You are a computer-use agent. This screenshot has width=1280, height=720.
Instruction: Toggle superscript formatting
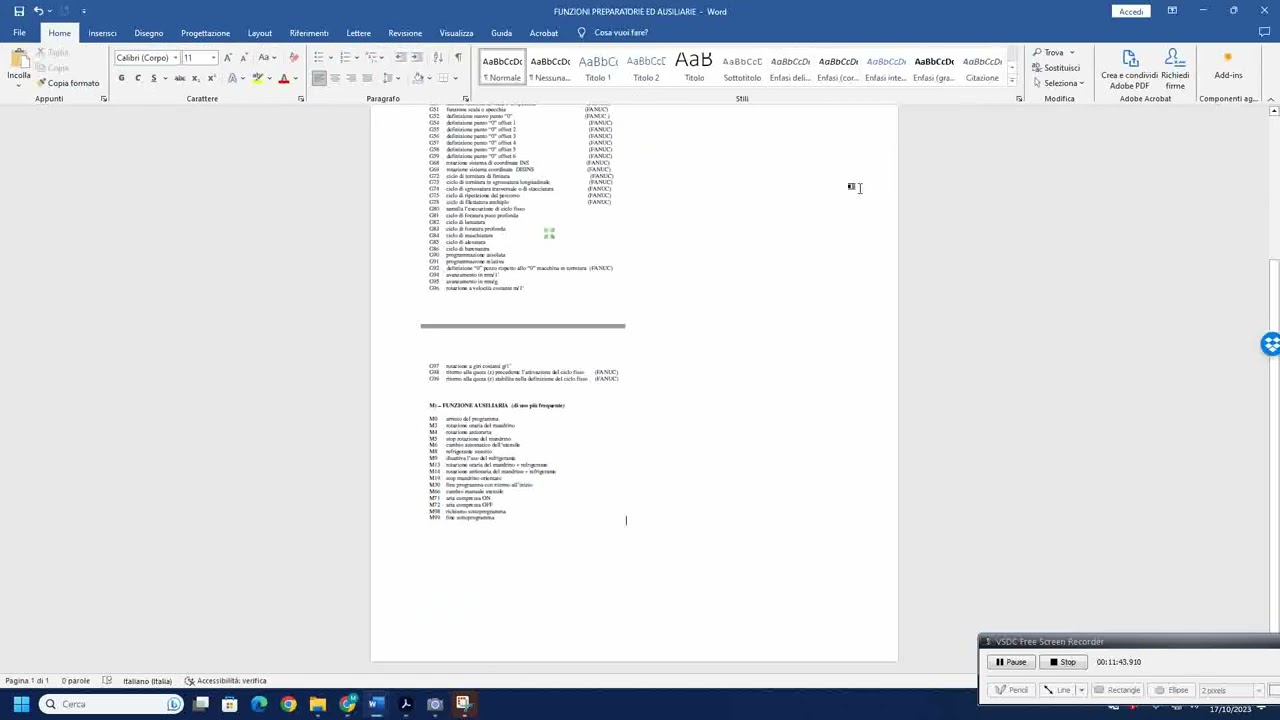(x=210, y=78)
